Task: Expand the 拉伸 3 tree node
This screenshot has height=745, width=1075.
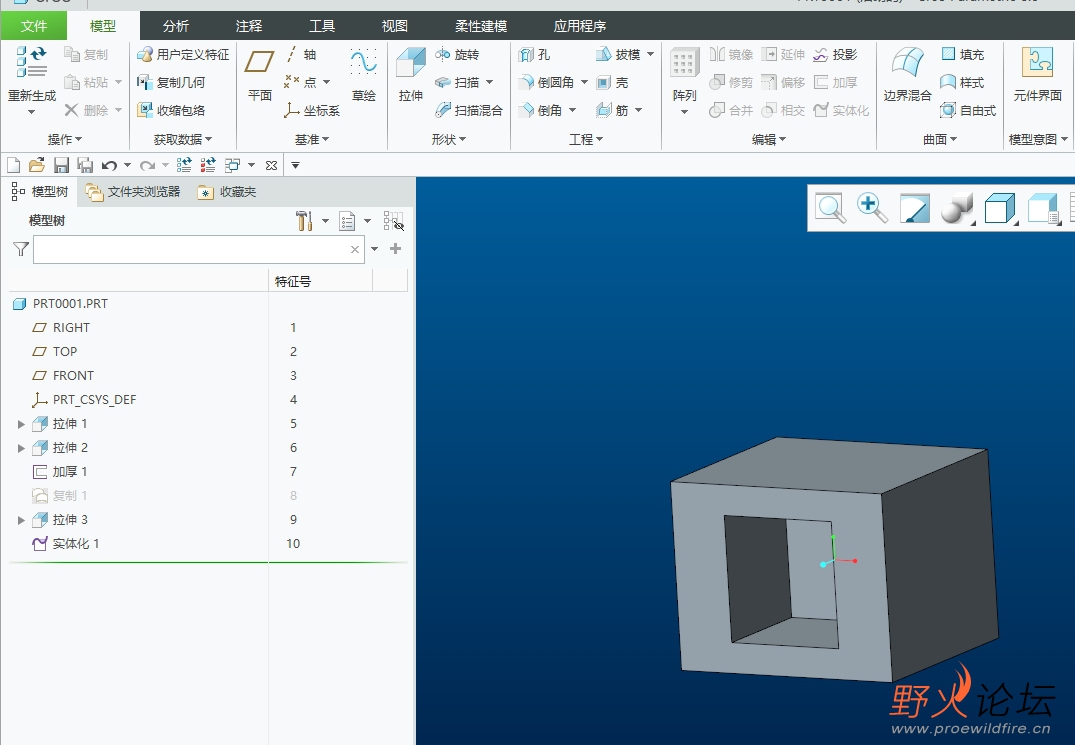Action: (21, 520)
